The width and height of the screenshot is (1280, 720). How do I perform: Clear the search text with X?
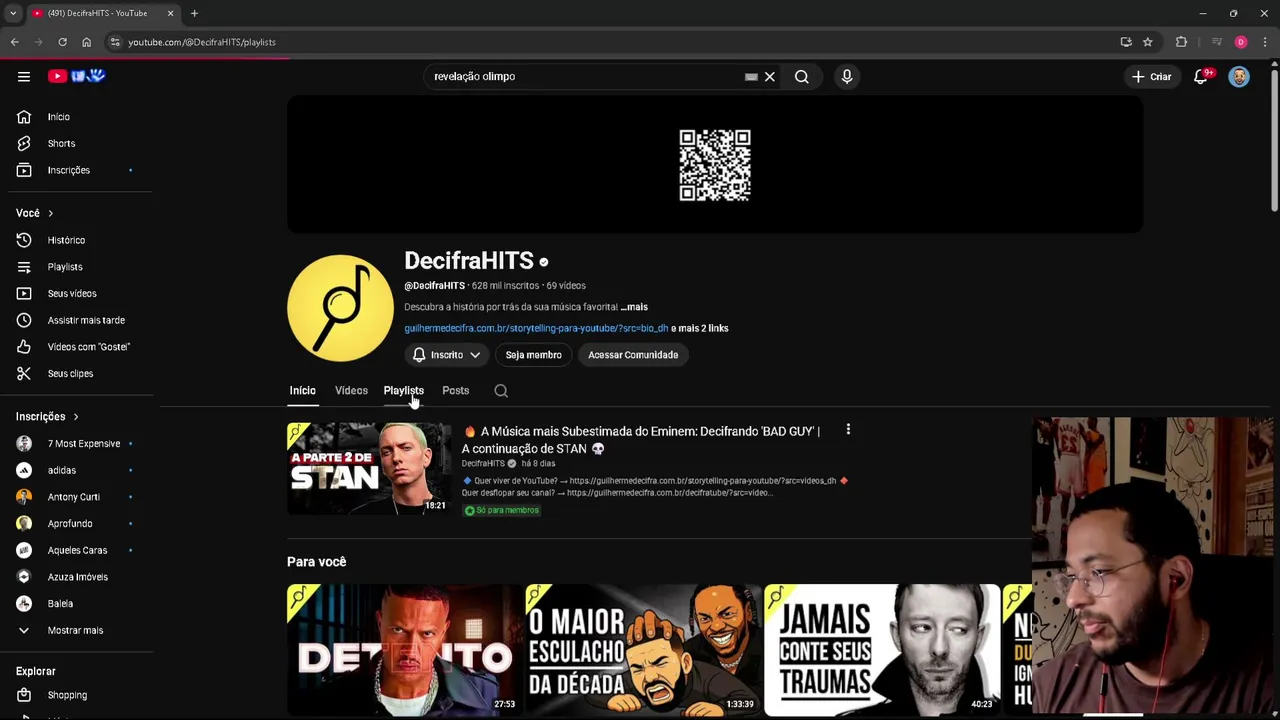click(x=770, y=76)
